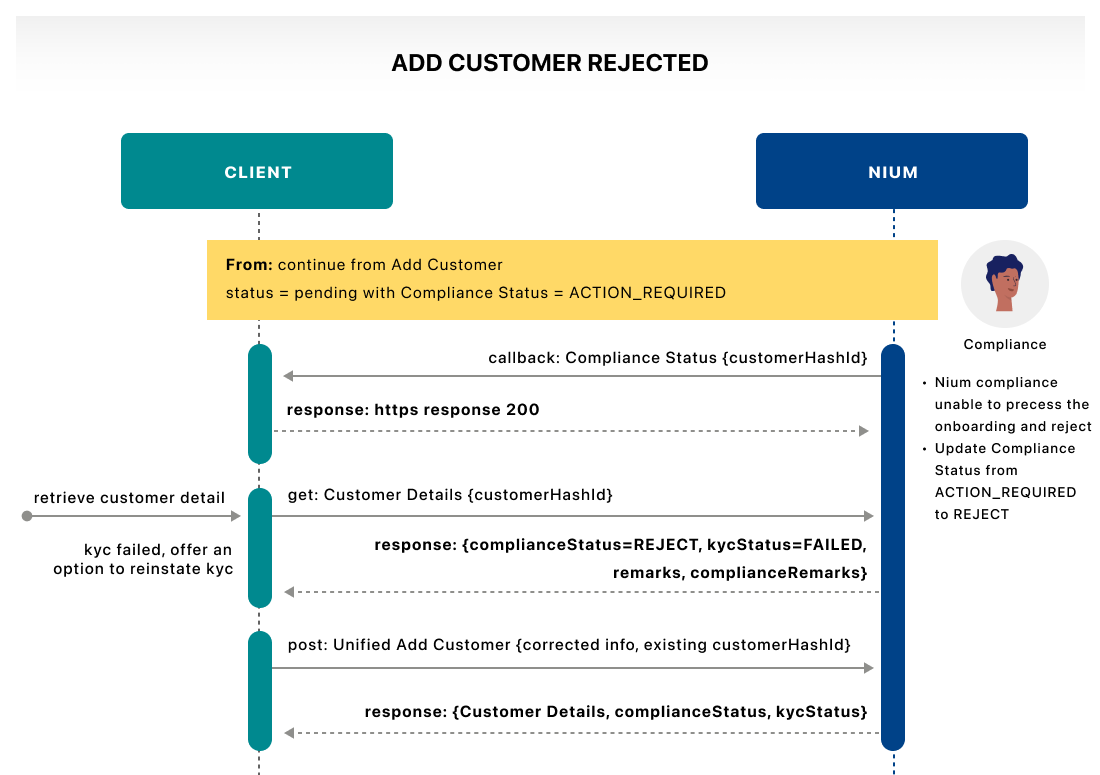Screen dimensions: 1100x775
Task: Click the grey start dot of retrieve arrow
Action: (27, 516)
